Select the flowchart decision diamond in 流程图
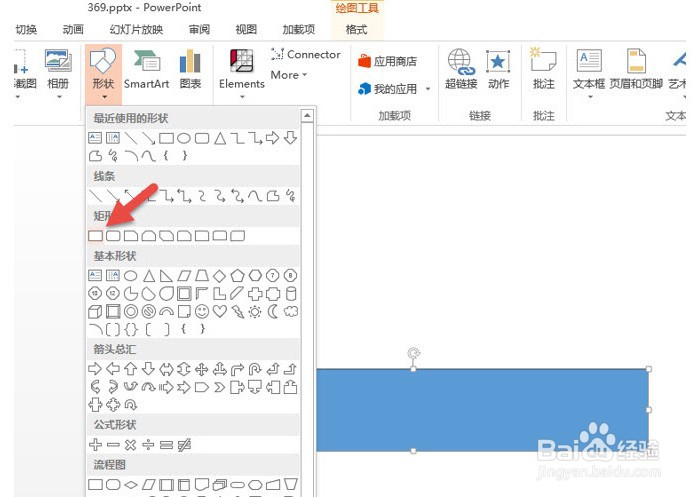This screenshot has width=700, height=497. [x=131, y=484]
